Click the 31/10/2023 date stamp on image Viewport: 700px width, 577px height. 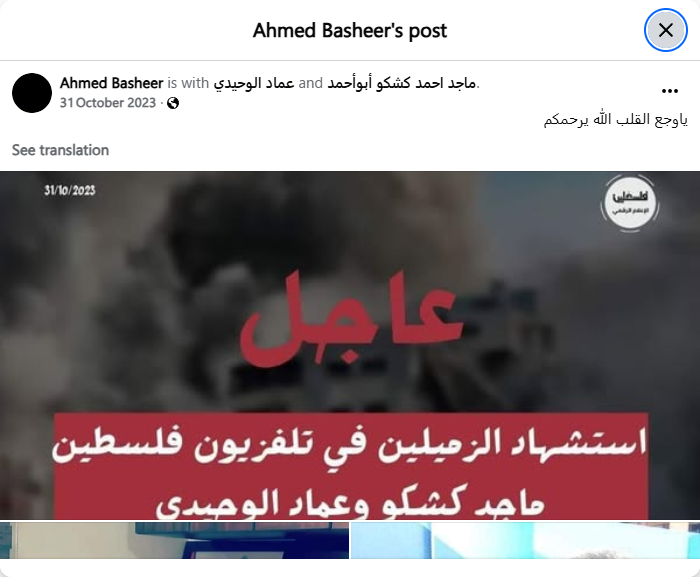(70, 191)
